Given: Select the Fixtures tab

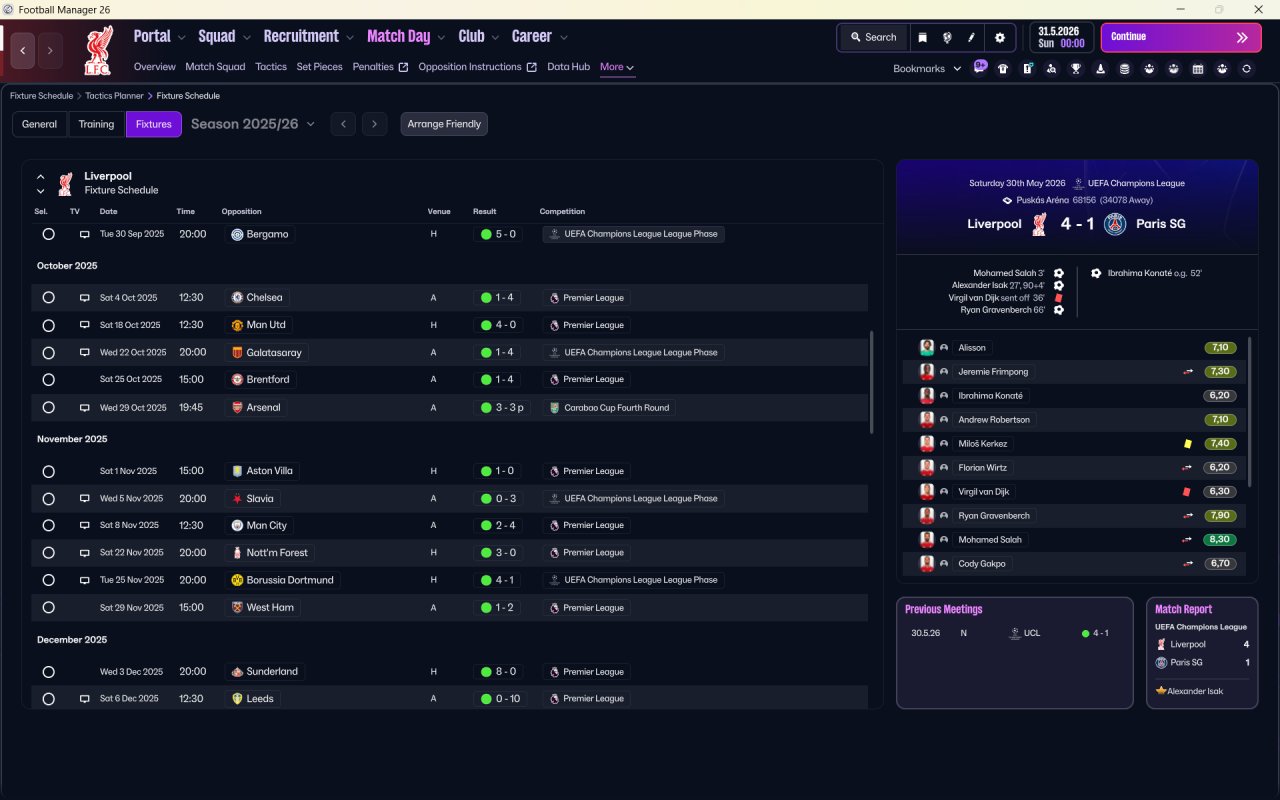Looking at the screenshot, I should [x=154, y=124].
